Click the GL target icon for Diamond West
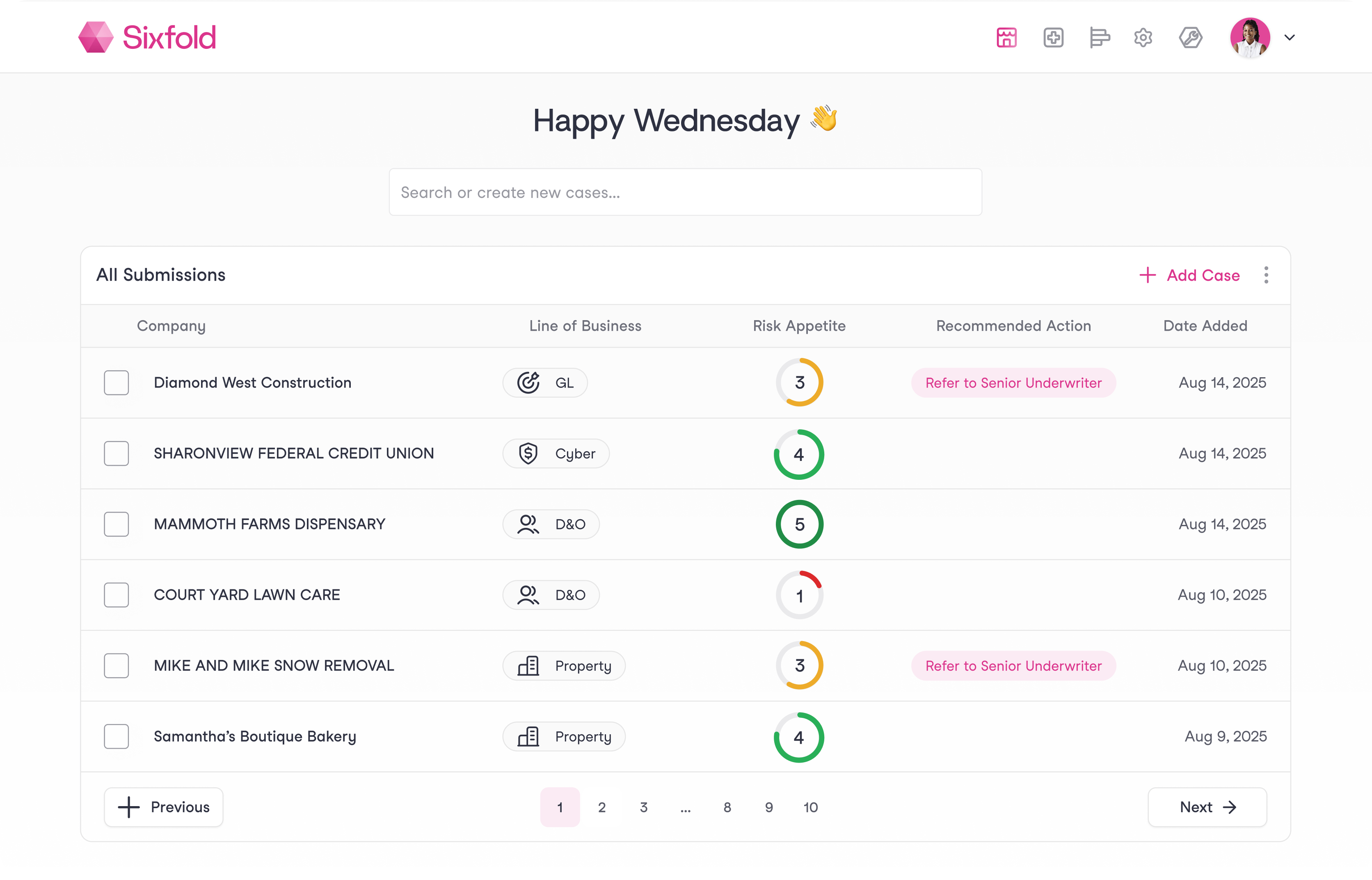Screen dimensions: 1372x880 pos(528,383)
